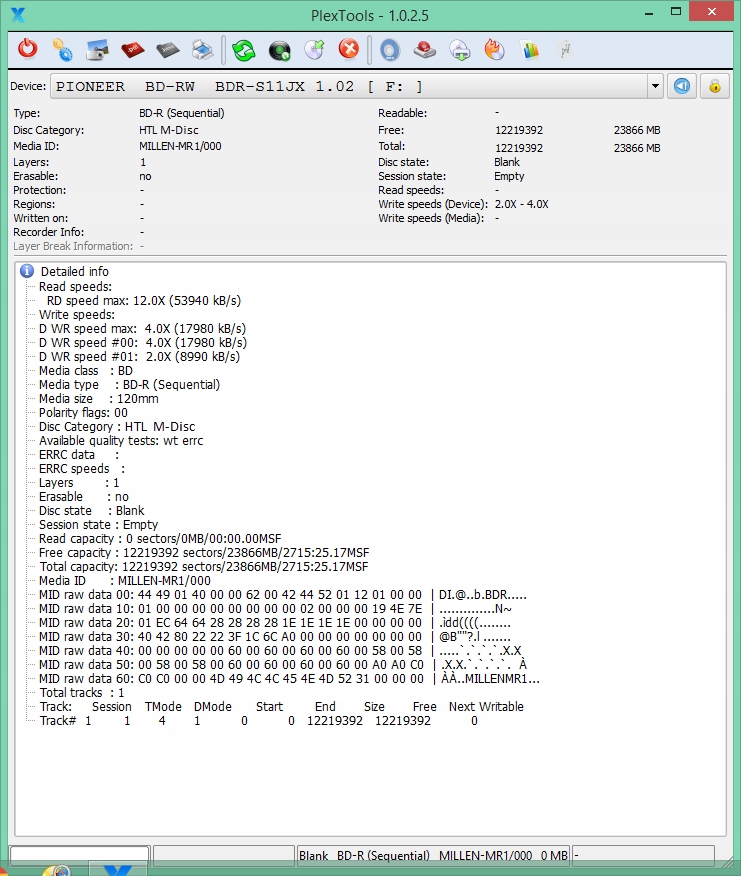Select the Read speeds tree node
Image resolution: width=741 pixels, height=876 pixels.
75,286
